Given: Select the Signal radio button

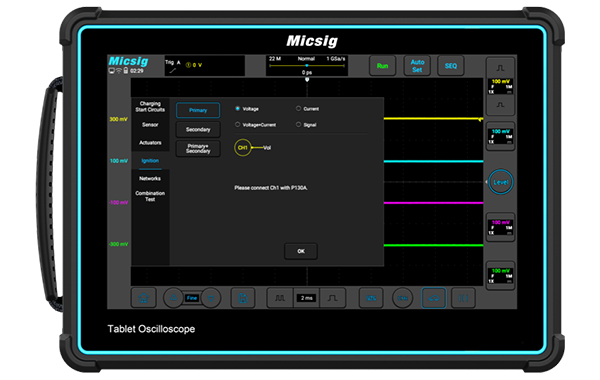Looking at the screenshot, I should 298,125.
